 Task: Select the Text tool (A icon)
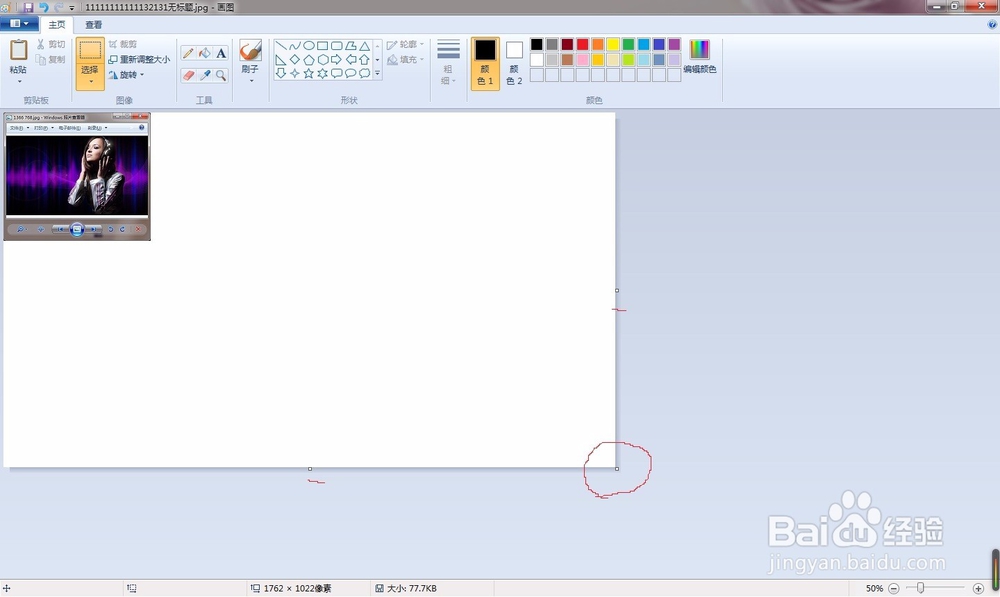pyautogui.click(x=221, y=54)
